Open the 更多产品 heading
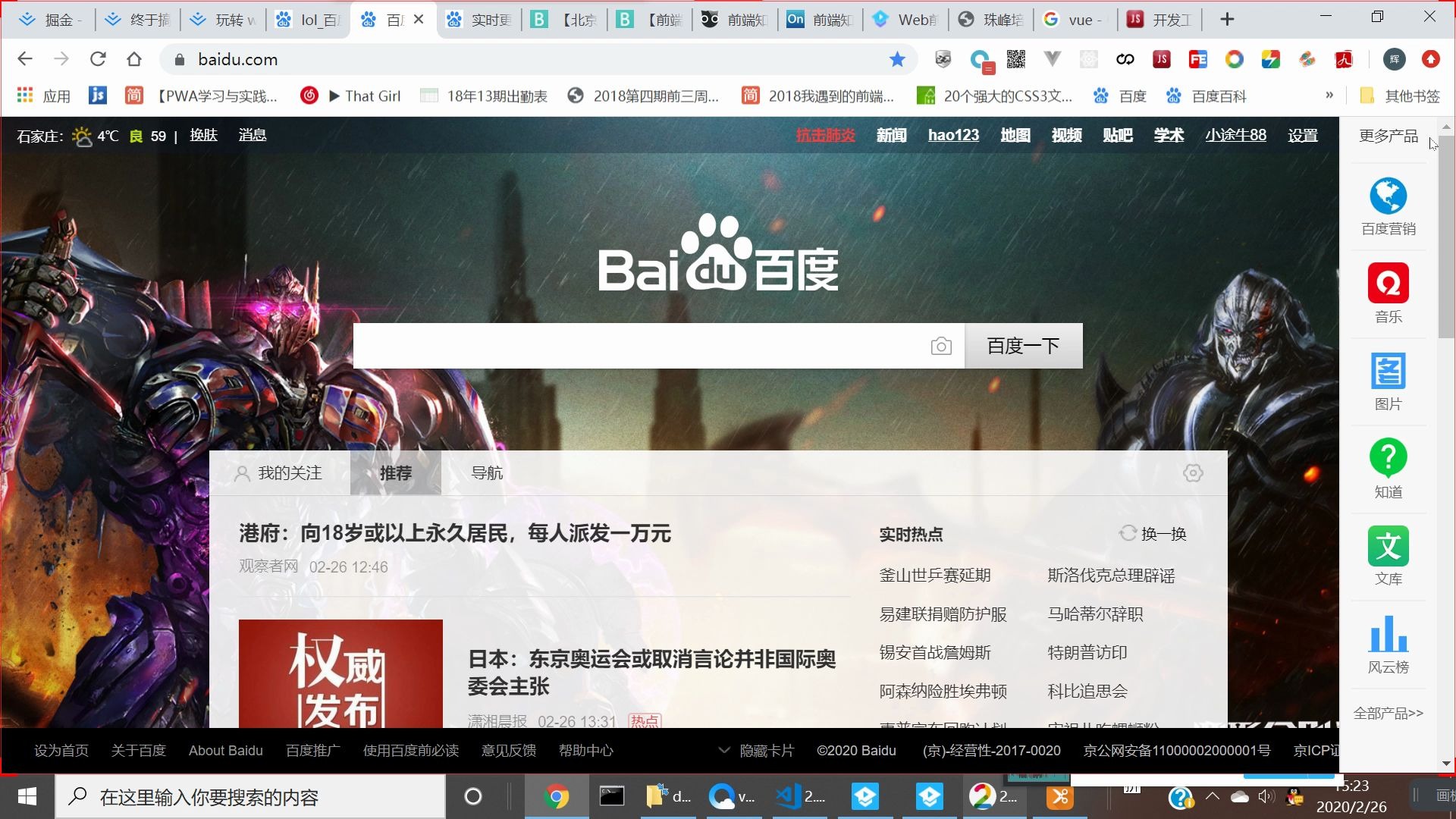The image size is (1456, 819). (x=1388, y=136)
